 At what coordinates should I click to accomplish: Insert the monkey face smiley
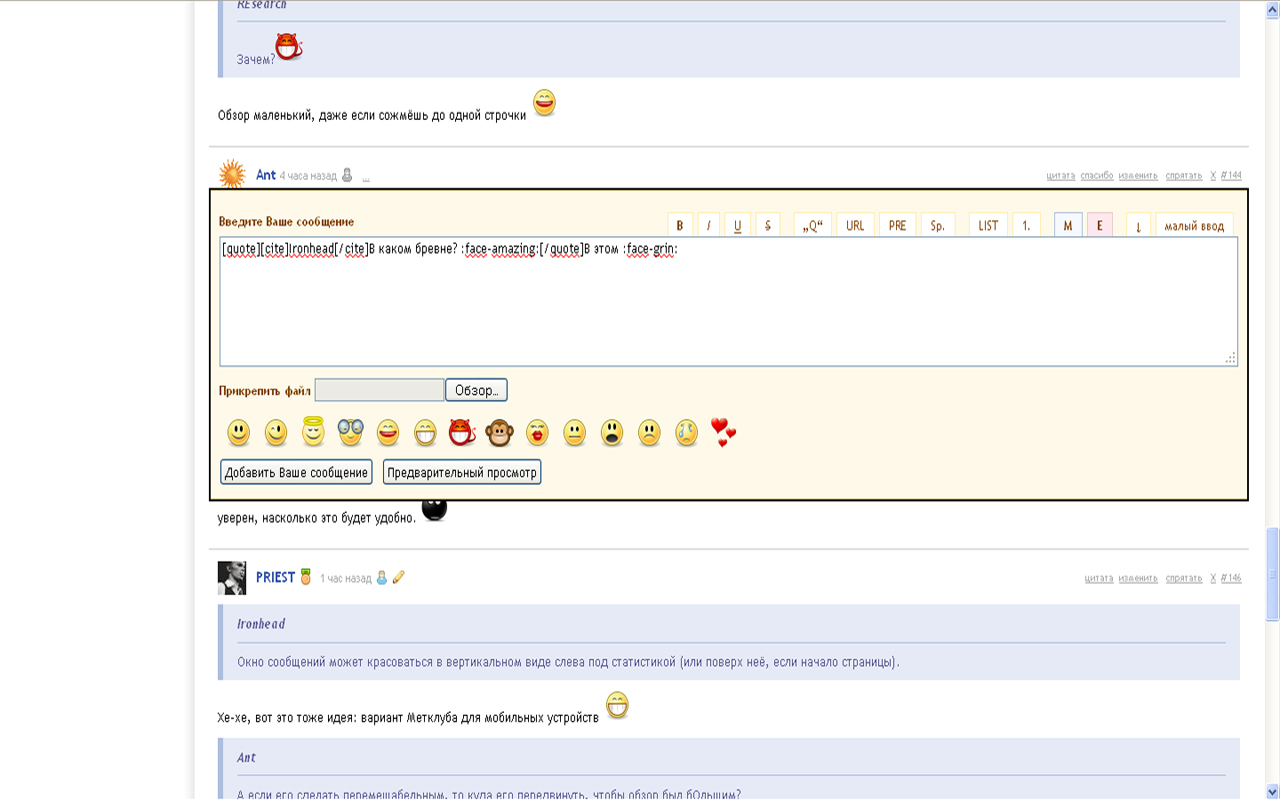(499, 433)
